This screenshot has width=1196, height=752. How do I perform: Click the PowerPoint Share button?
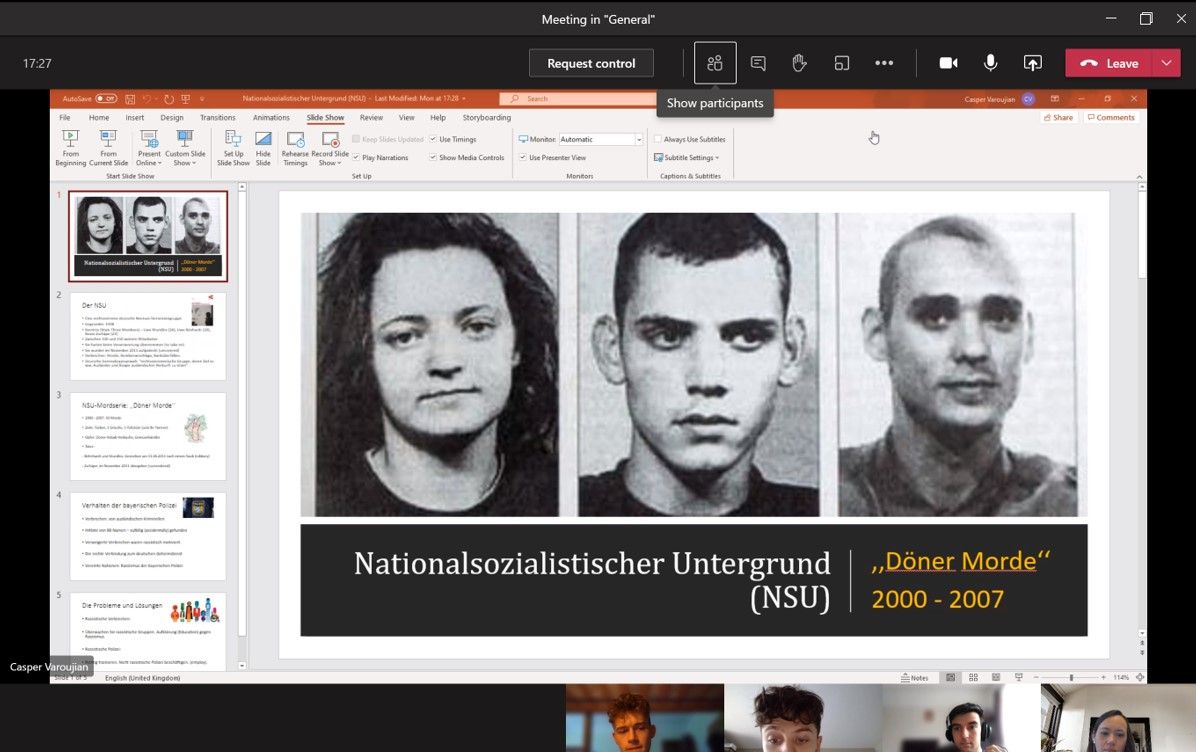tap(1057, 117)
